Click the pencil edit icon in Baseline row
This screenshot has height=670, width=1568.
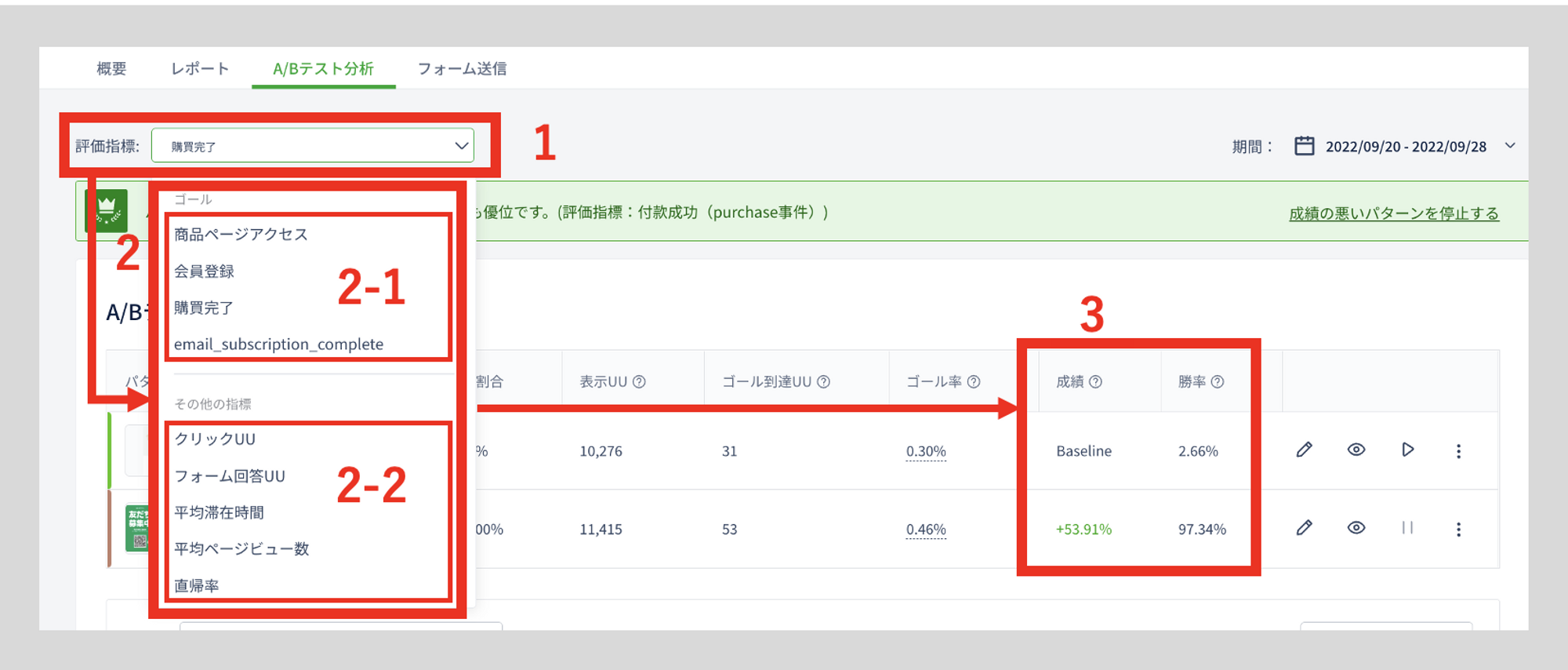coord(1304,450)
